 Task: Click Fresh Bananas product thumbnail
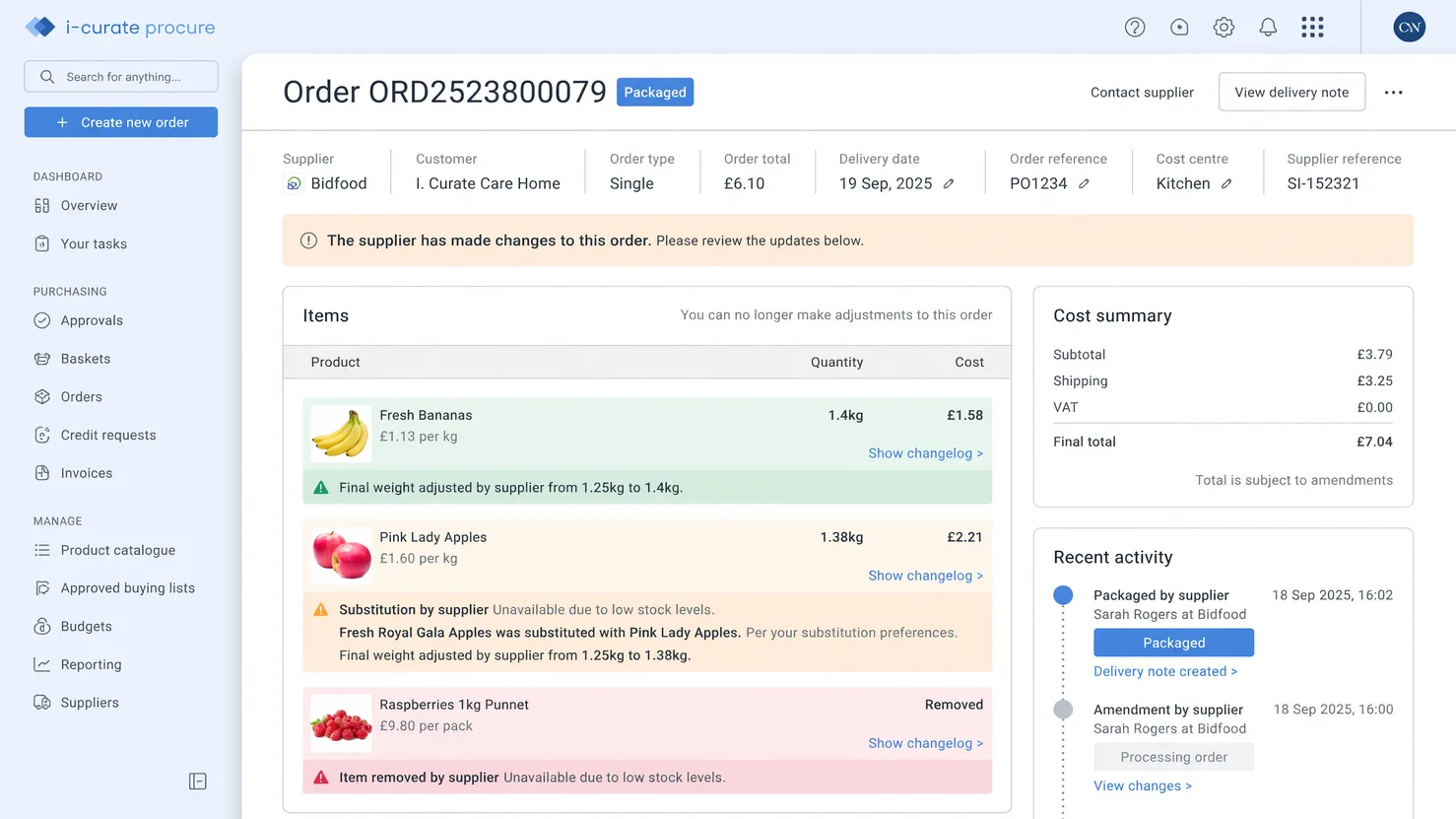pos(341,434)
